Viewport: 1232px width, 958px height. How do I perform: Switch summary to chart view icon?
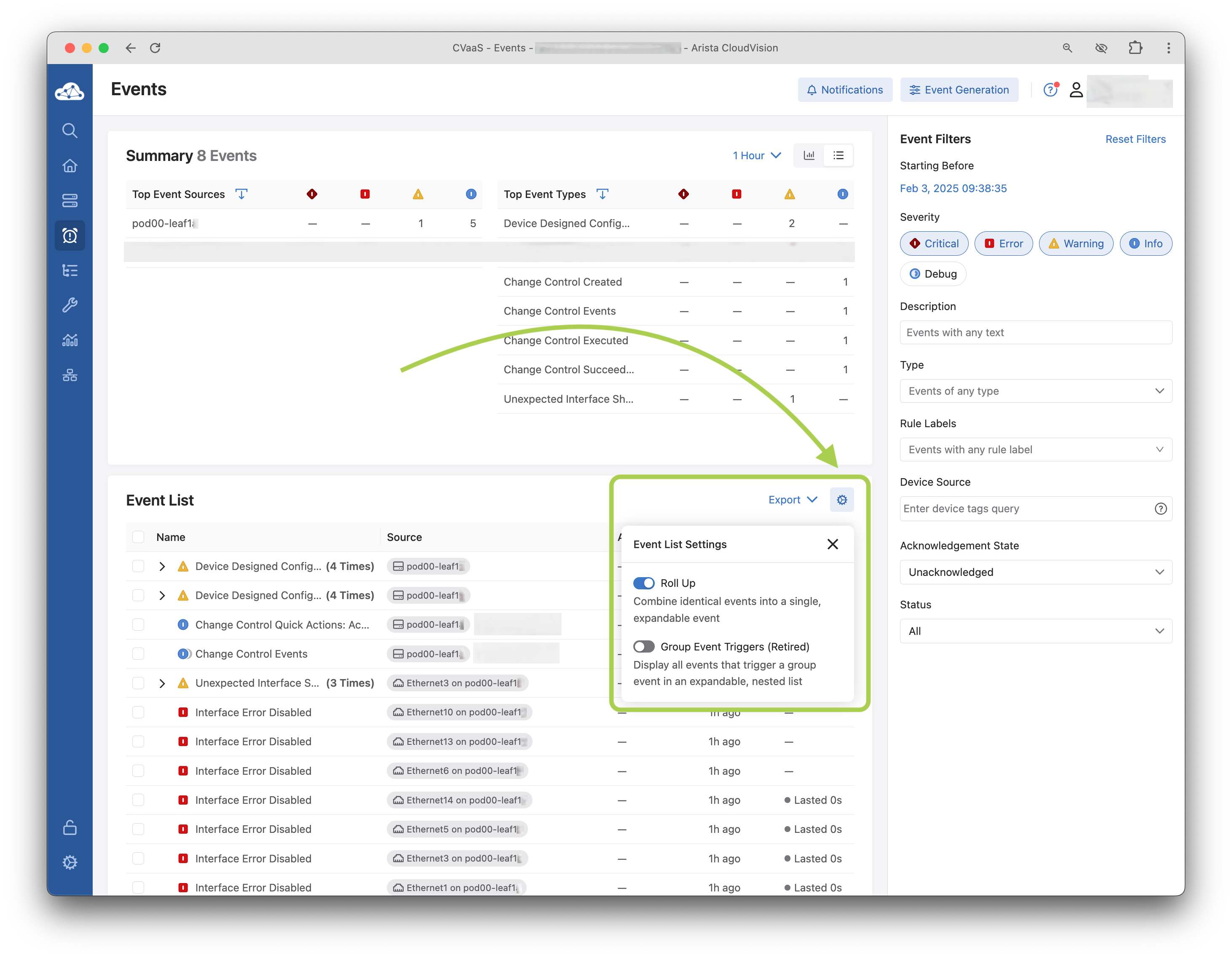click(x=809, y=155)
